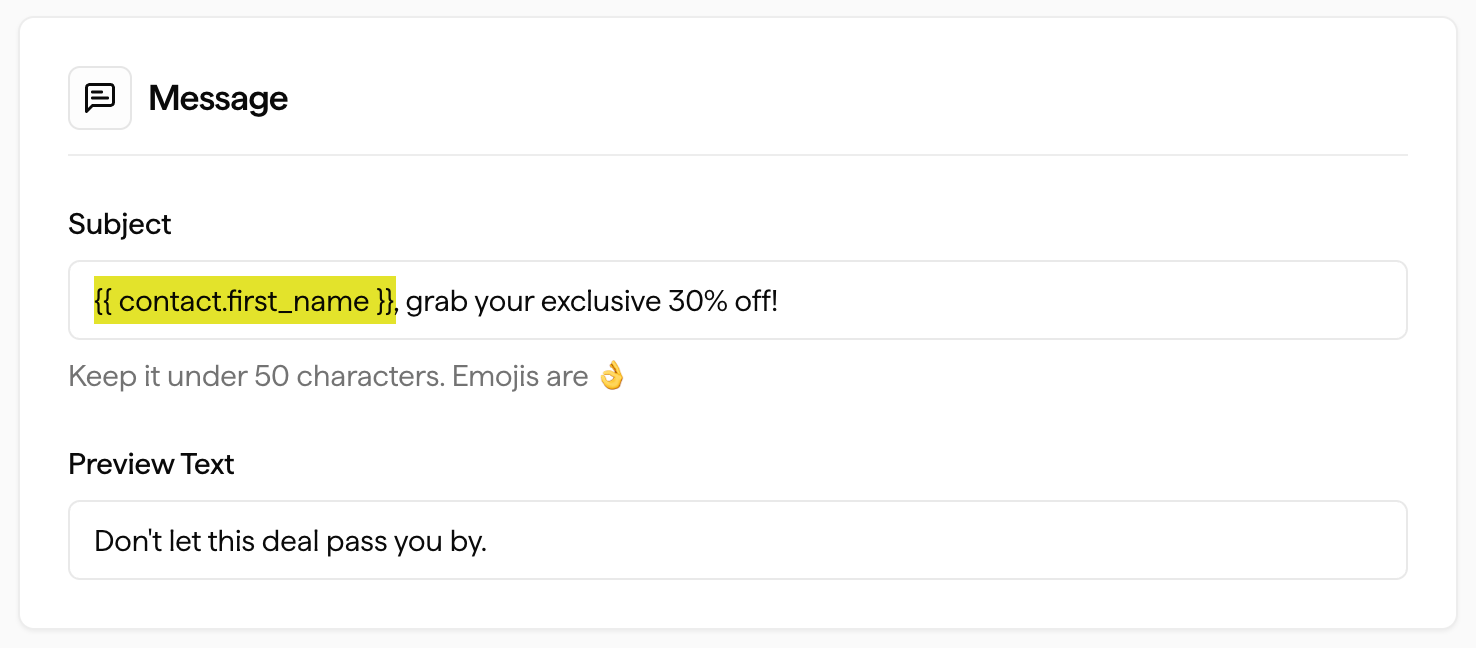Click the Message section heading
Image resolution: width=1476 pixels, height=648 pixels.
(218, 97)
